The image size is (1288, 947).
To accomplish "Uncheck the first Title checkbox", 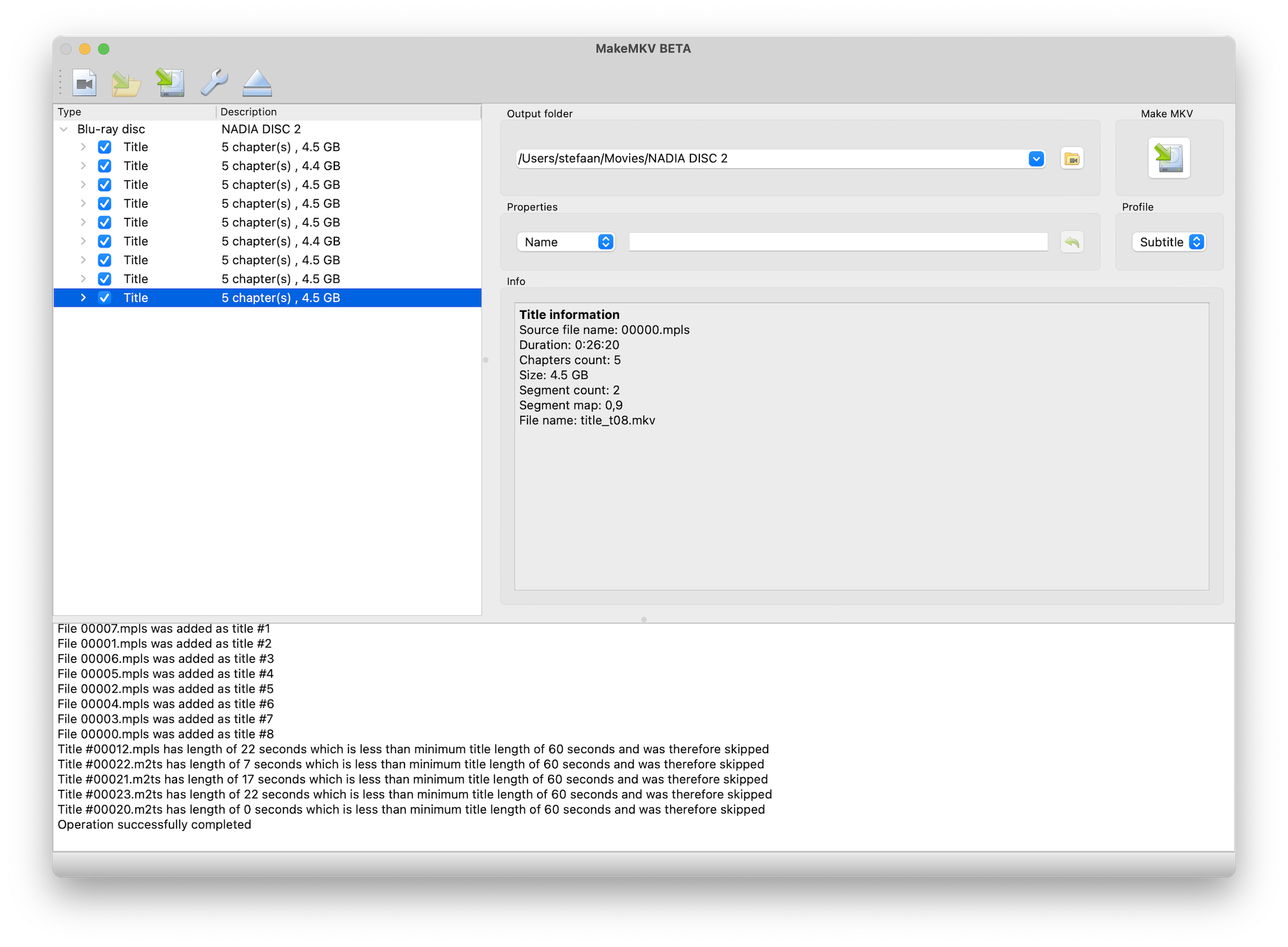I will pyautogui.click(x=104, y=148).
